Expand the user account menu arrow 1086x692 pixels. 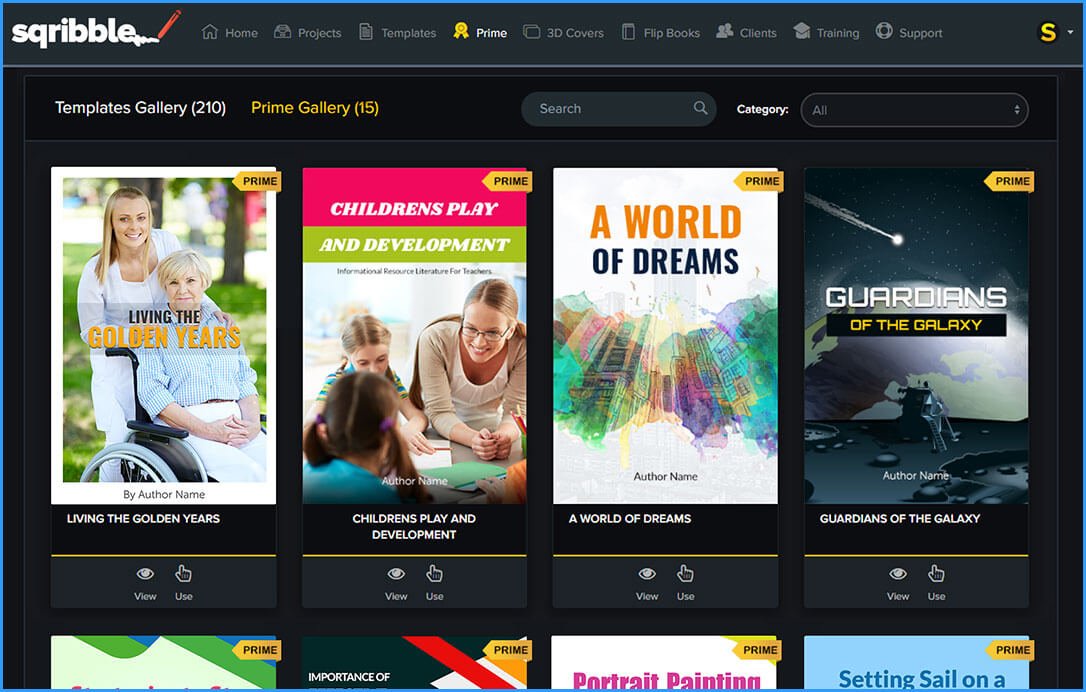coord(1070,32)
